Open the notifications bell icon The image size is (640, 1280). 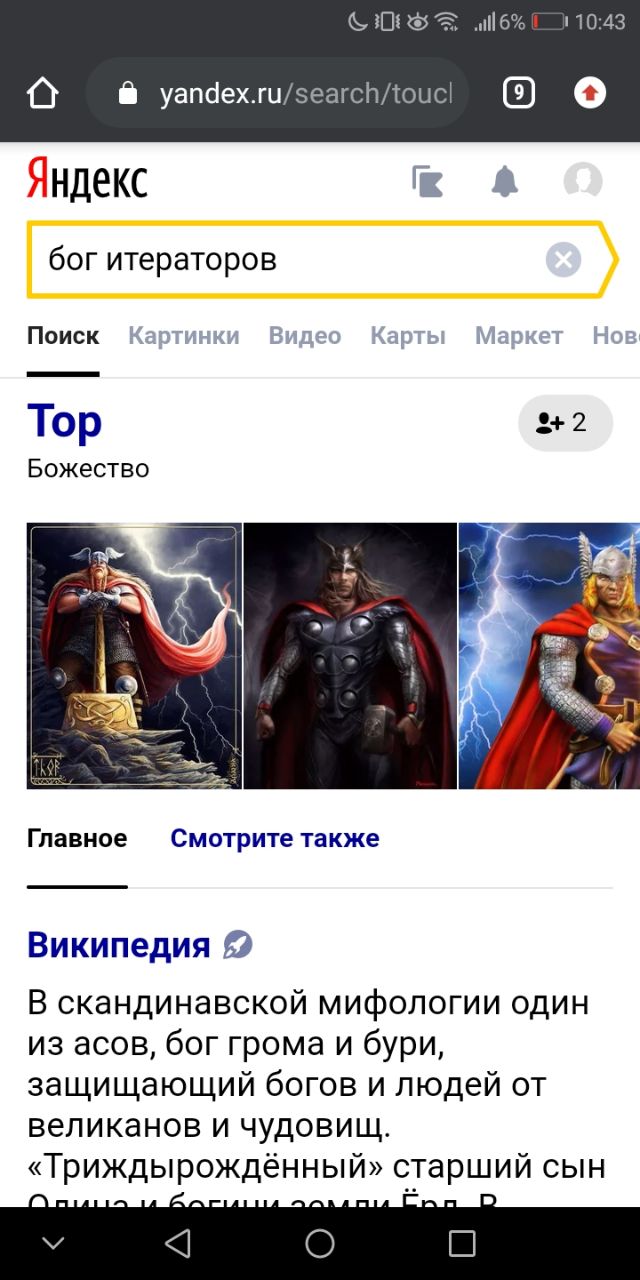tap(505, 181)
